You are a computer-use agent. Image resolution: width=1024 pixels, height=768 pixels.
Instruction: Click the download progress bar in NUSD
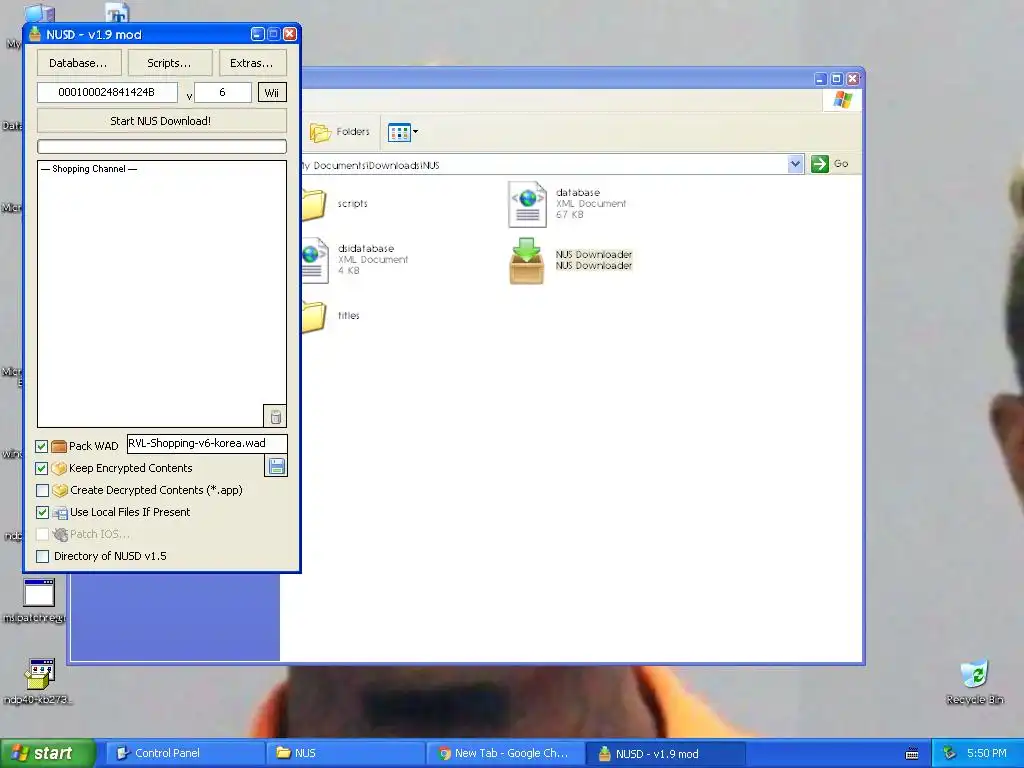point(162,146)
